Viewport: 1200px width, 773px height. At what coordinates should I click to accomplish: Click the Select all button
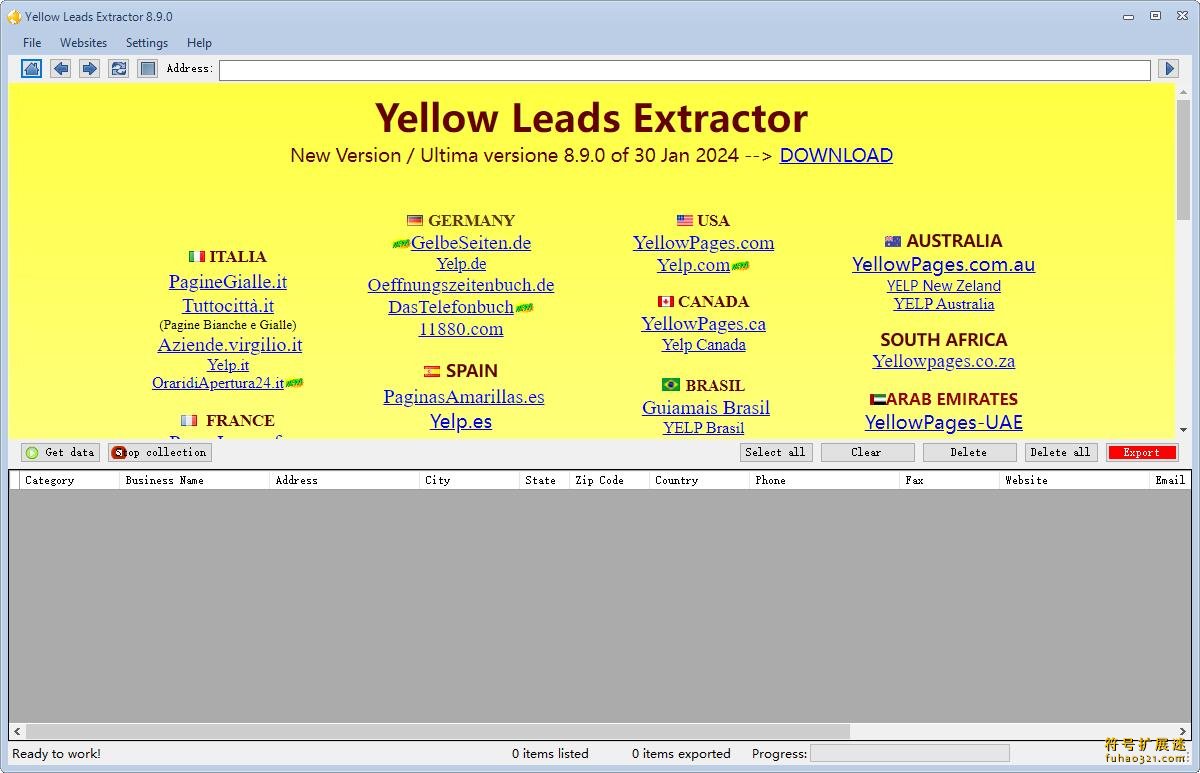coord(775,452)
